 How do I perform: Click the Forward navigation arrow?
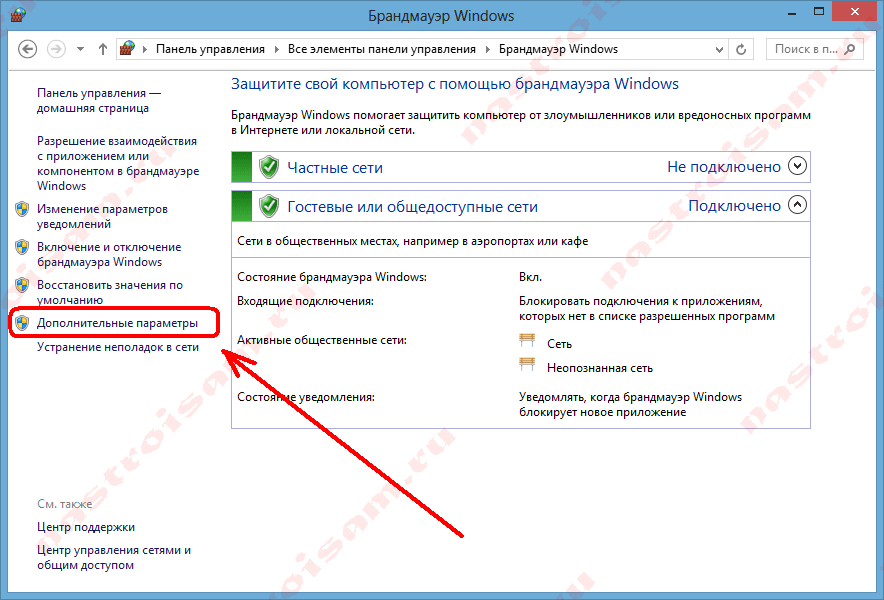[x=56, y=49]
